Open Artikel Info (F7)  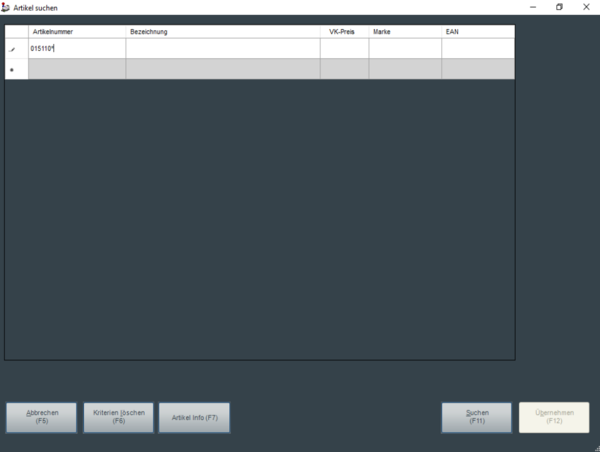coord(194,417)
